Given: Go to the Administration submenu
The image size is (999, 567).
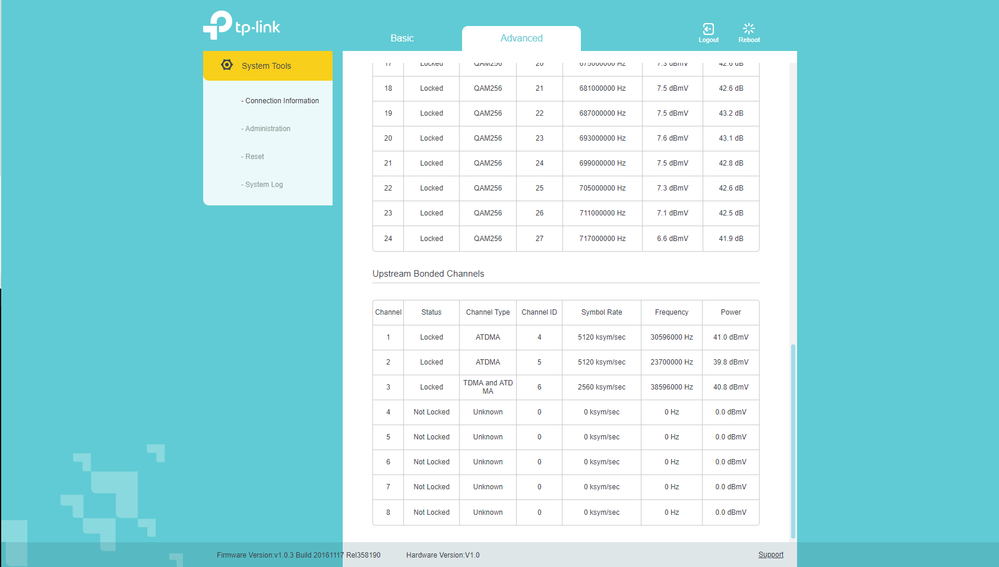Looking at the screenshot, I should tap(267, 129).
